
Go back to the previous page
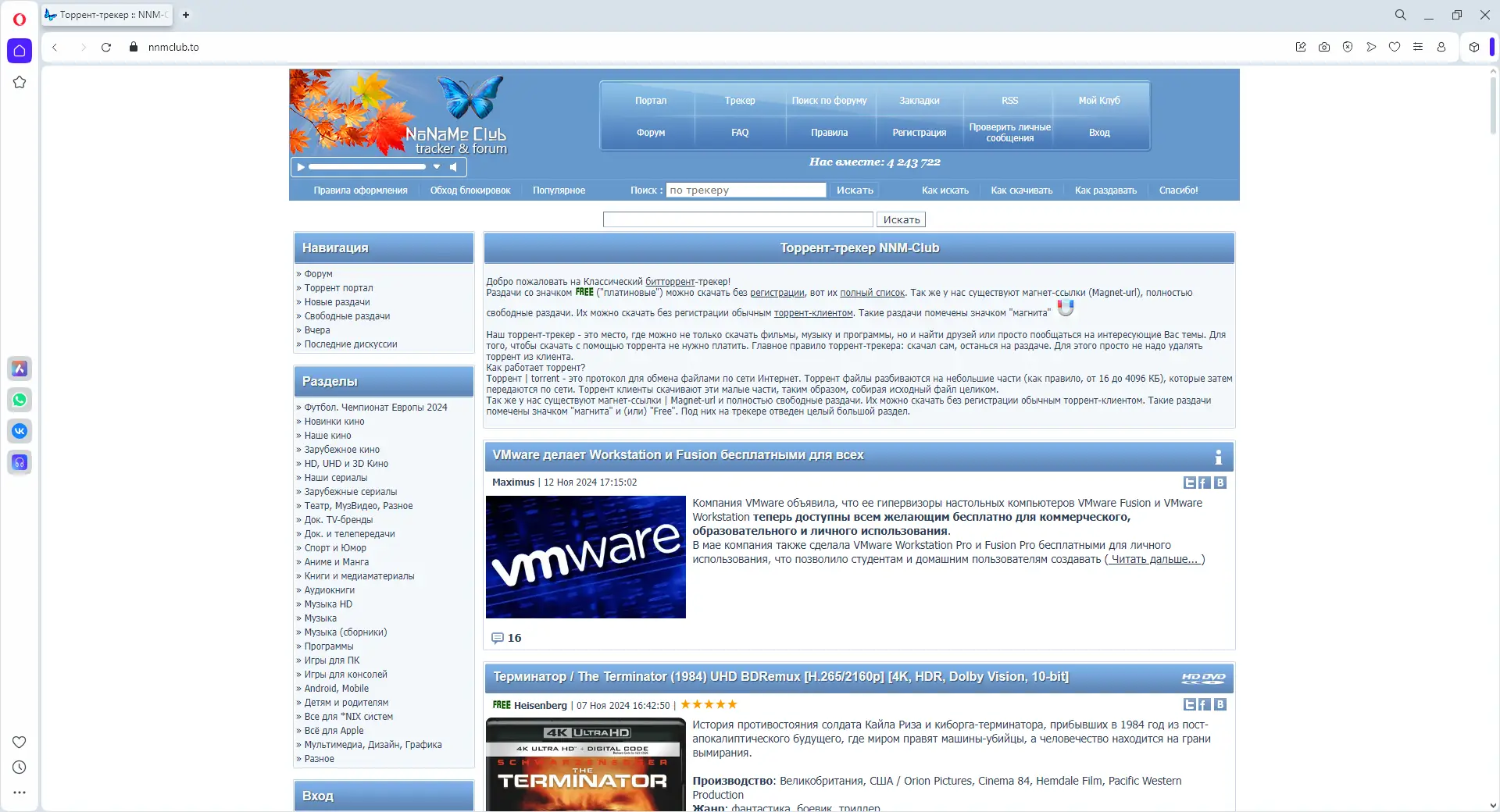tap(55, 47)
